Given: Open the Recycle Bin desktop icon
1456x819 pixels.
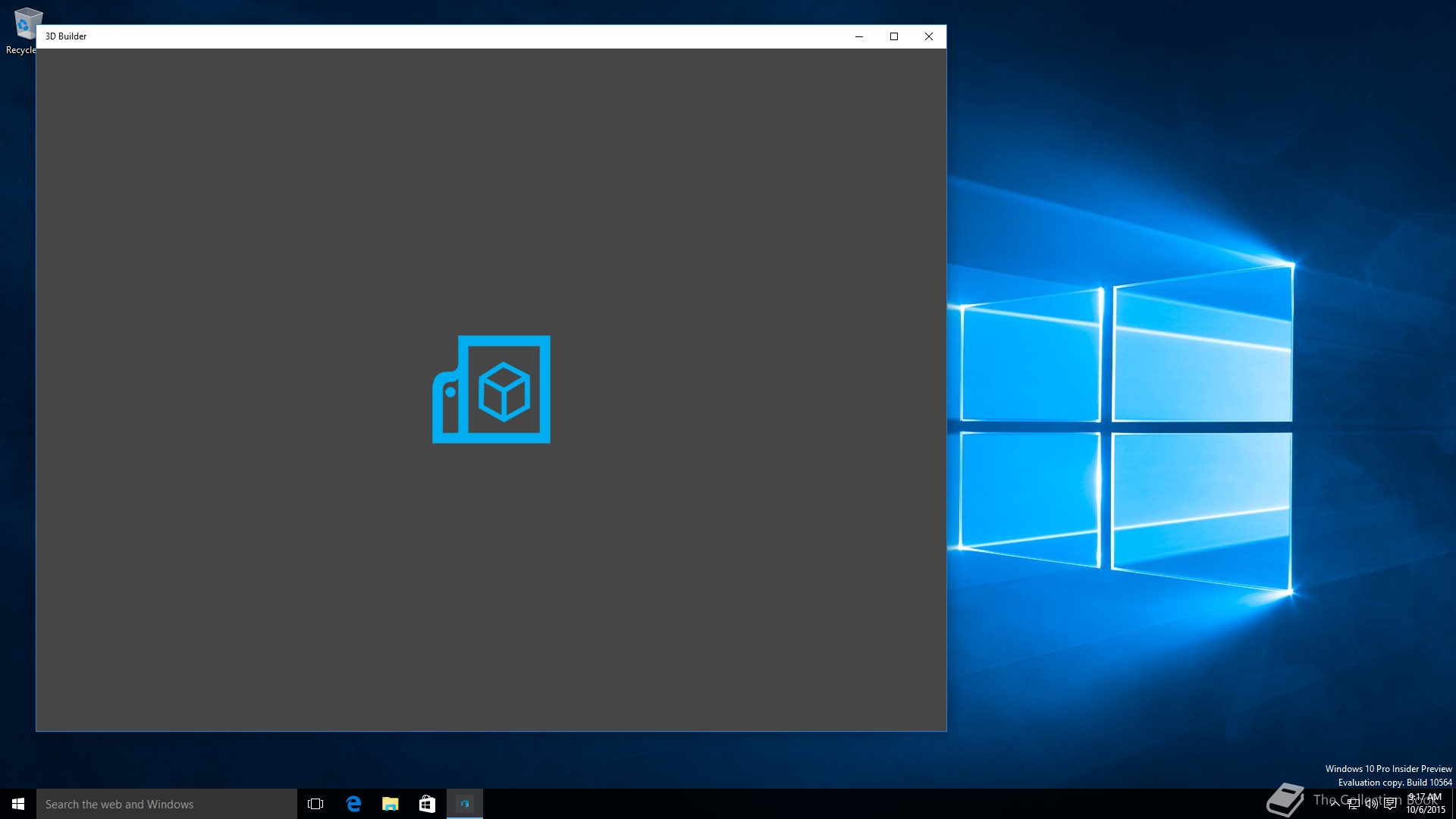Looking at the screenshot, I should (x=24, y=30).
